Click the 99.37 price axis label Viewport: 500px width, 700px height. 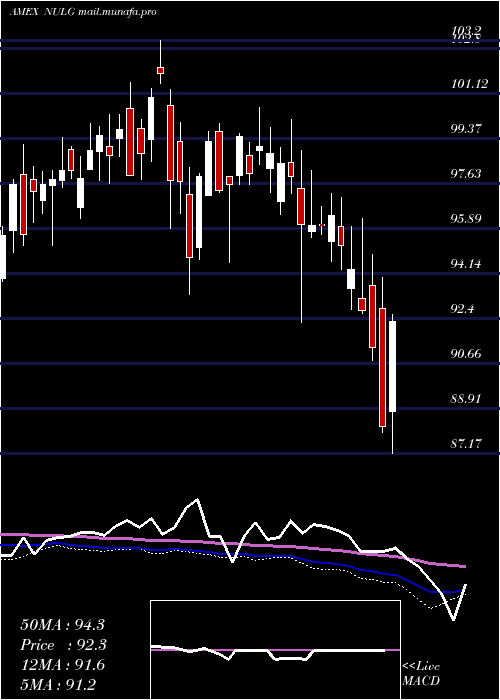tap(467, 129)
